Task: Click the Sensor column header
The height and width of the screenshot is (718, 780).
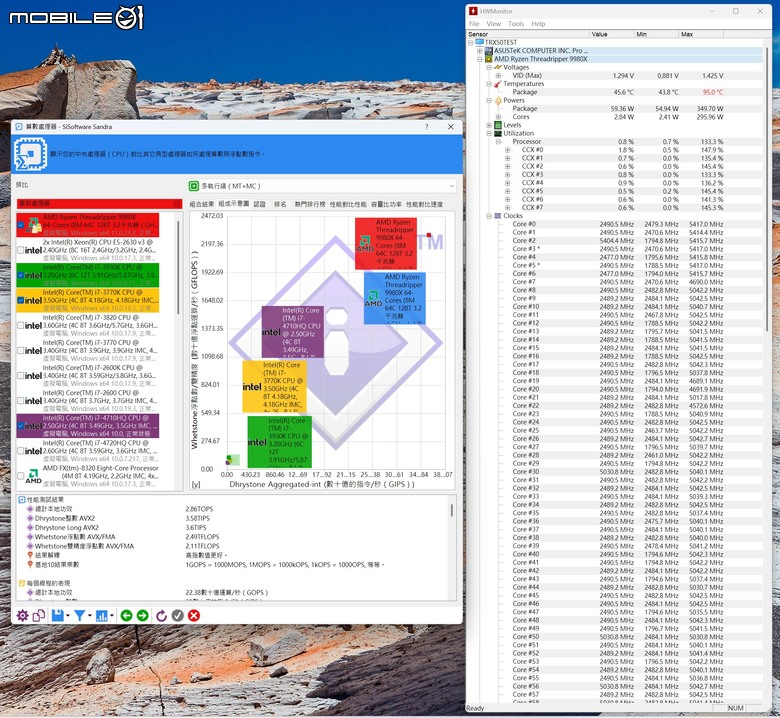Action: tap(528, 34)
